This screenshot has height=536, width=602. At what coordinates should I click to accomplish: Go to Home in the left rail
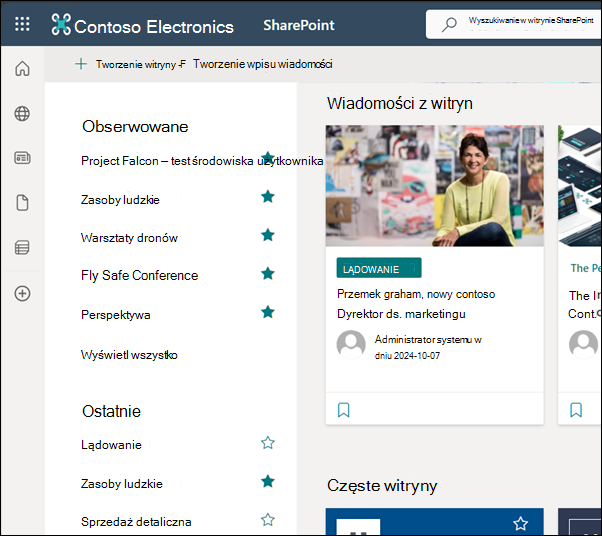point(22,69)
